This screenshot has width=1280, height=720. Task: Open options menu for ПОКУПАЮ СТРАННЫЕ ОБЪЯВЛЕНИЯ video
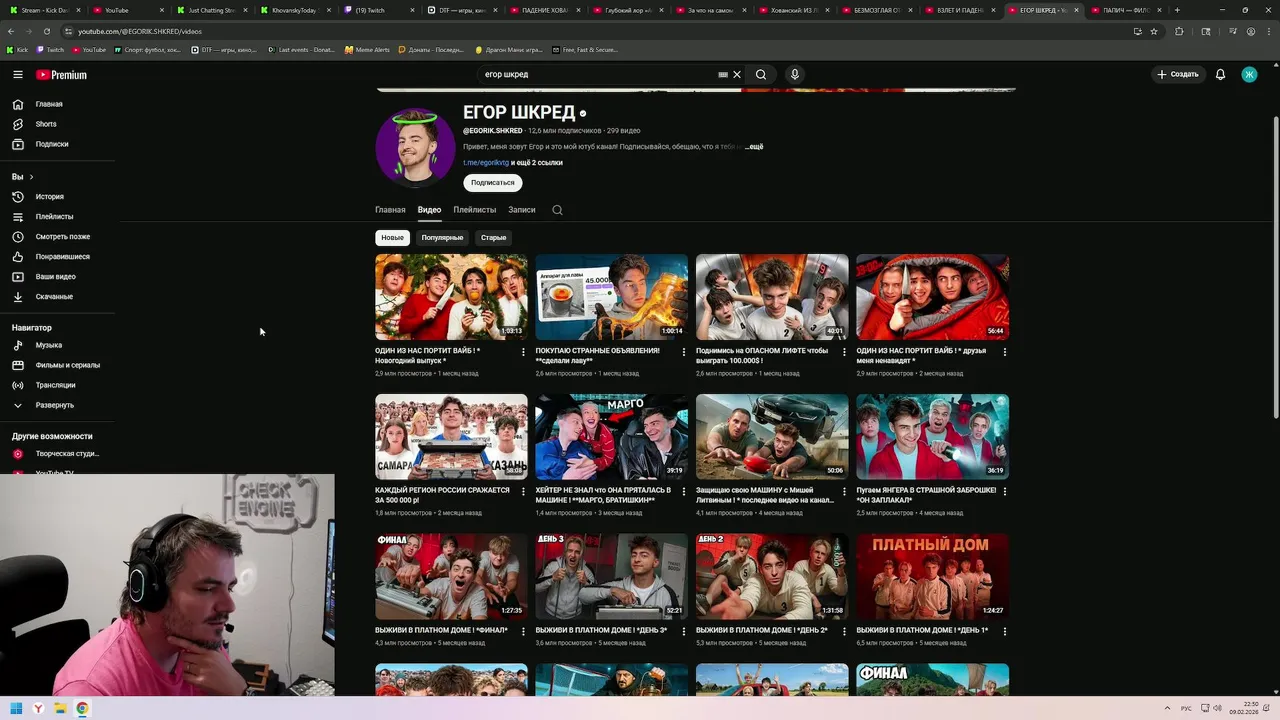(x=684, y=352)
